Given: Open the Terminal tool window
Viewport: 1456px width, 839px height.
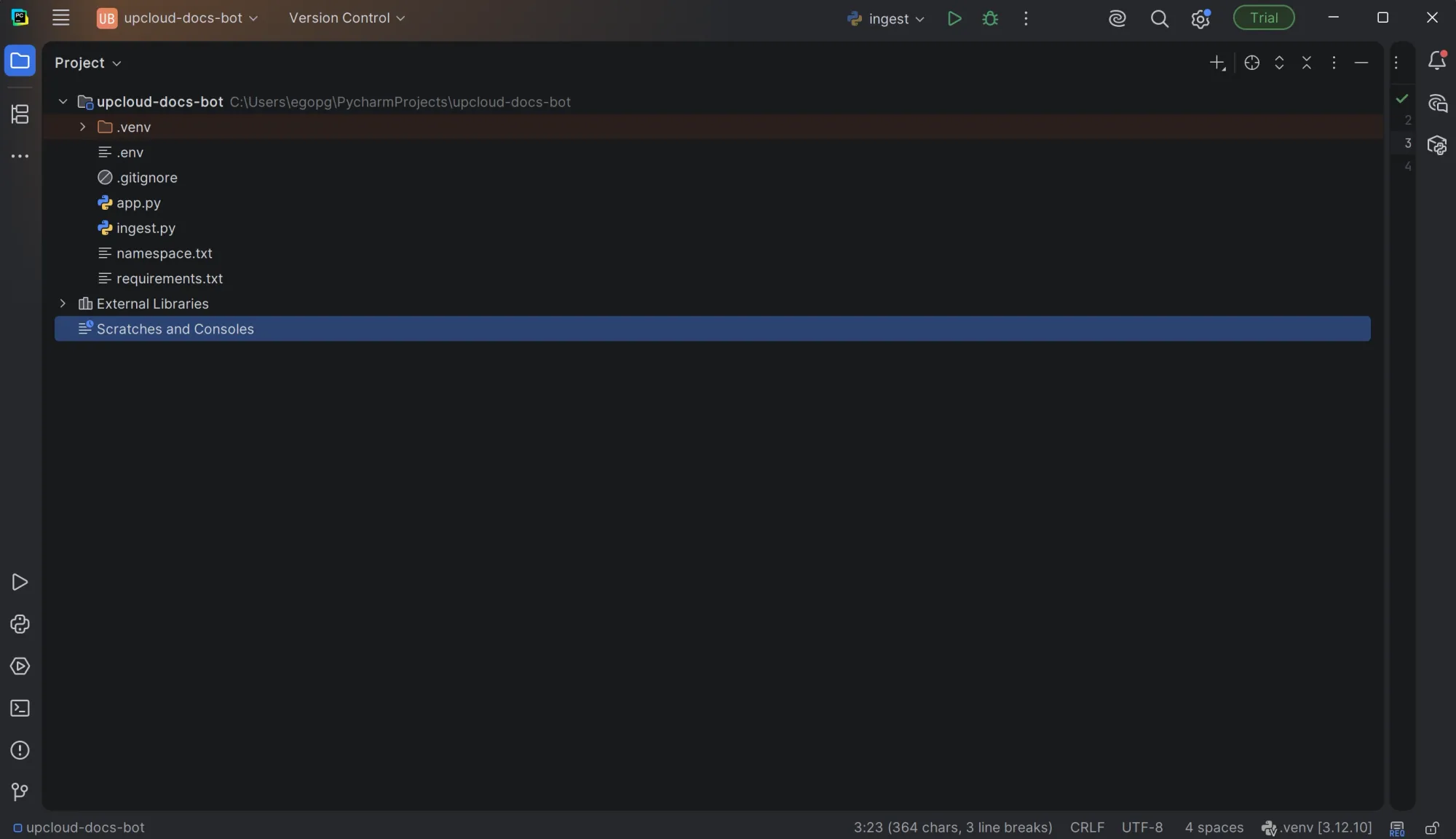Looking at the screenshot, I should 20,708.
